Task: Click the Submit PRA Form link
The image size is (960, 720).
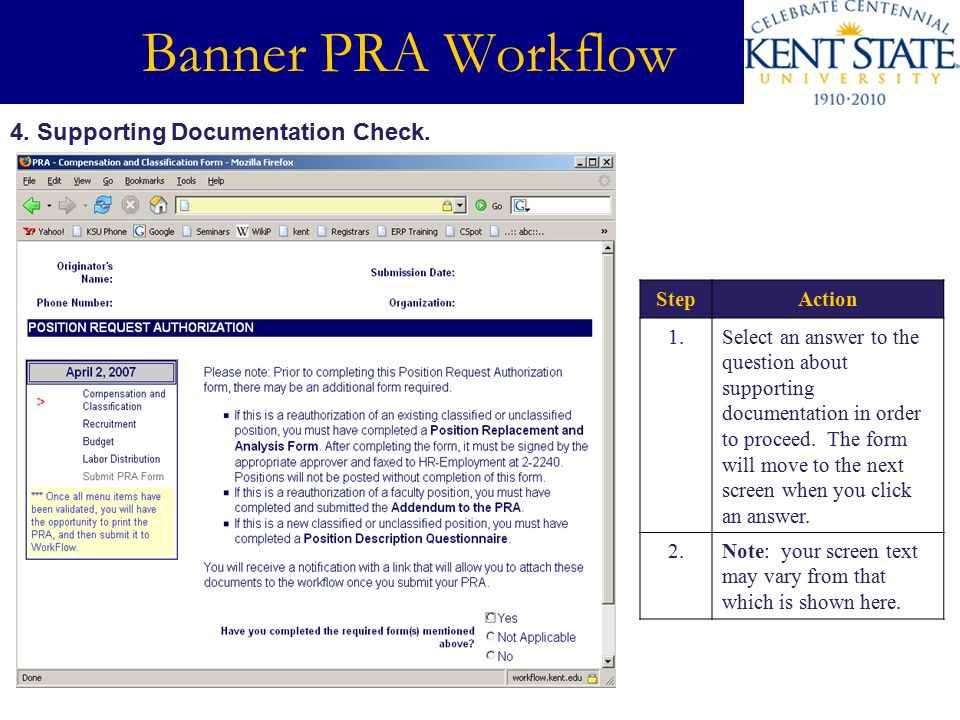Action: tap(123, 476)
